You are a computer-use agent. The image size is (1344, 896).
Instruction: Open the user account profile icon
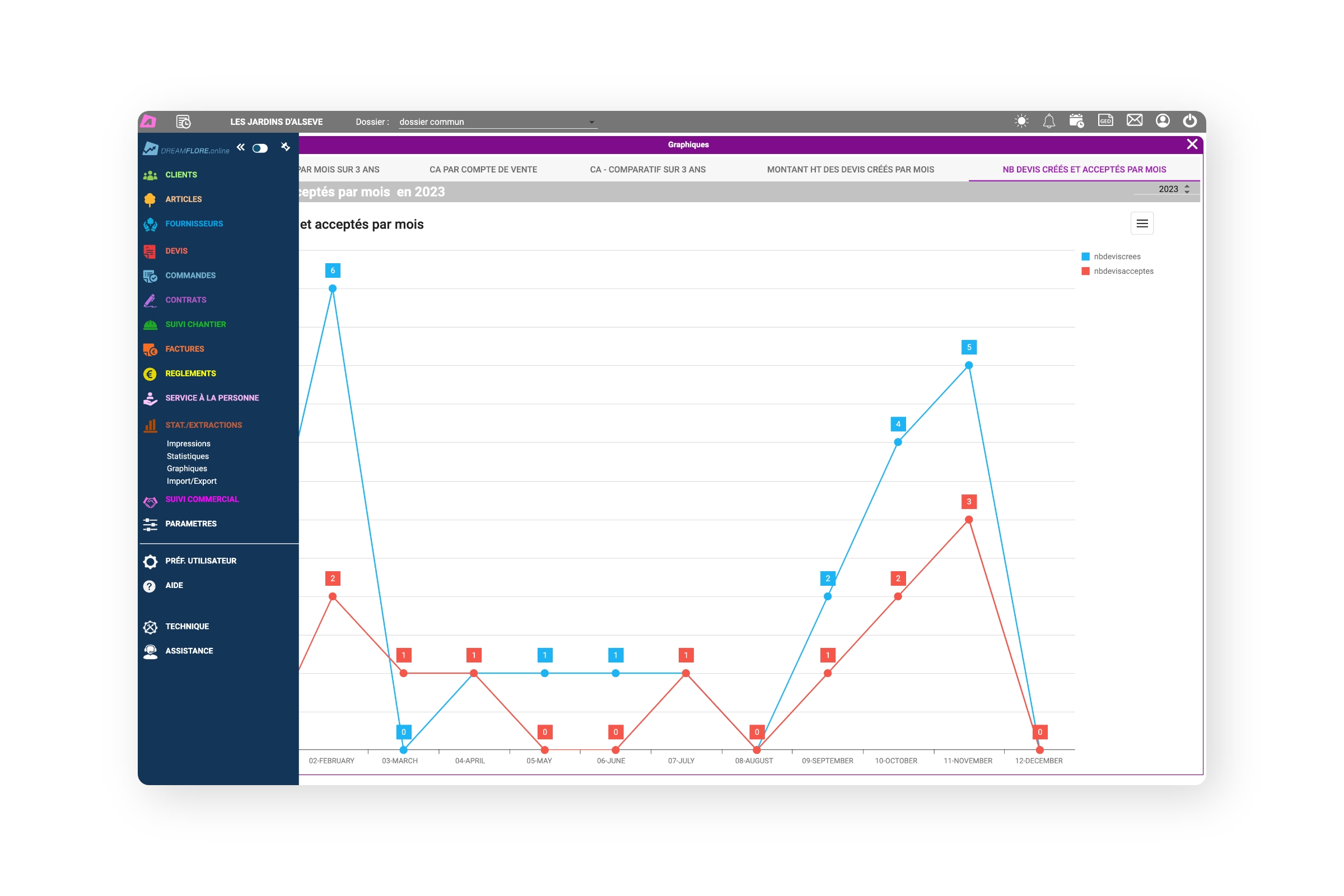click(1163, 120)
